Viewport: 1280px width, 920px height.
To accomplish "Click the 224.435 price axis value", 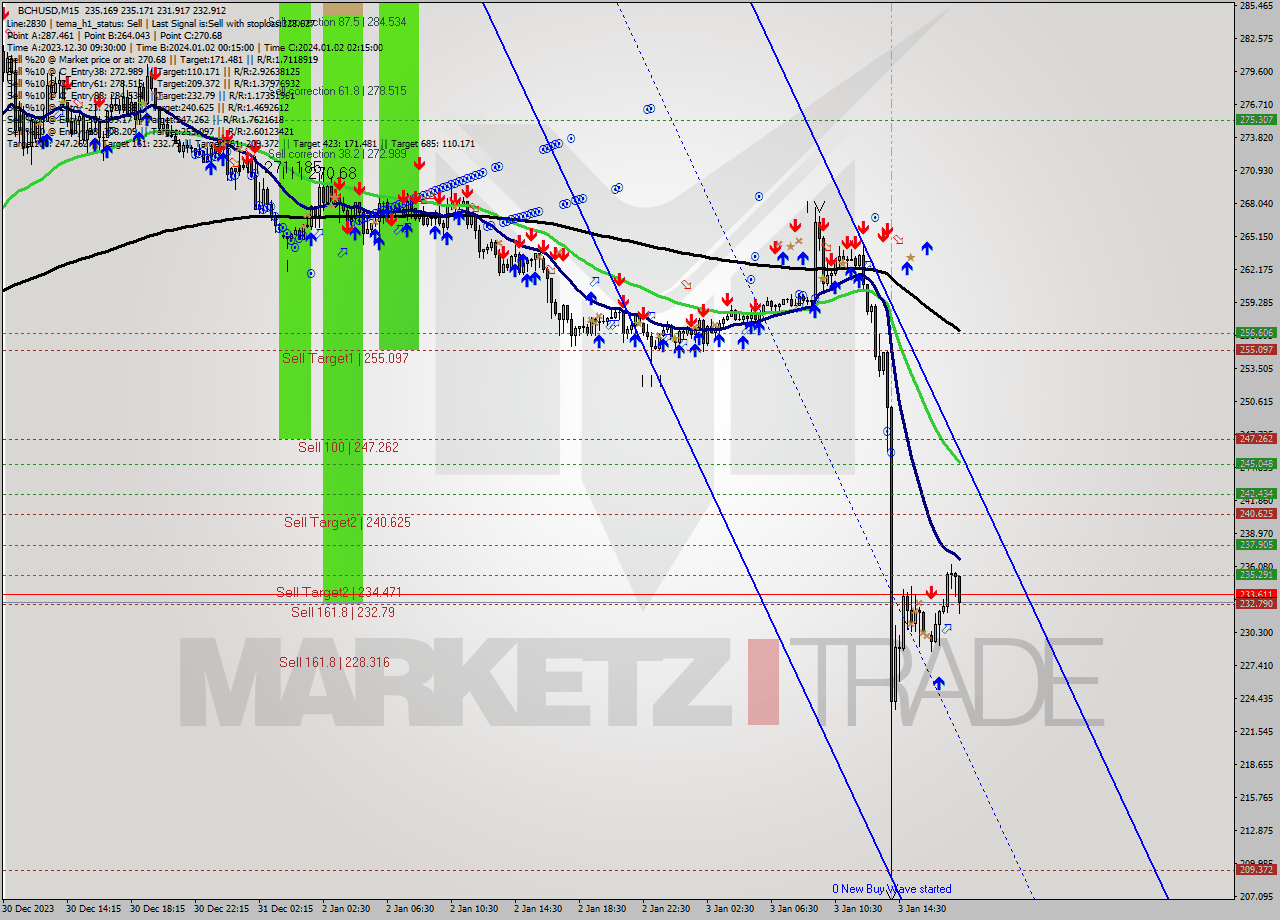I will coord(1256,699).
